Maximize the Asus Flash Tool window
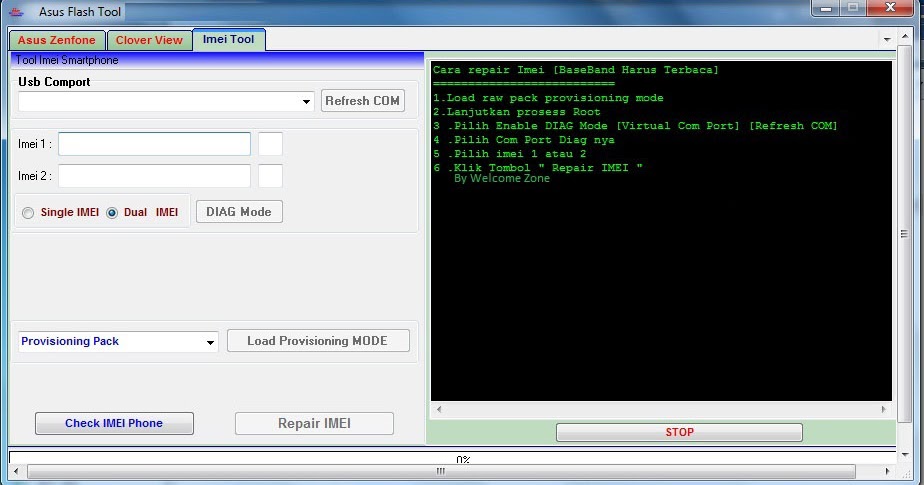This screenshot has width=924, height=485. (x=853, y=8)
